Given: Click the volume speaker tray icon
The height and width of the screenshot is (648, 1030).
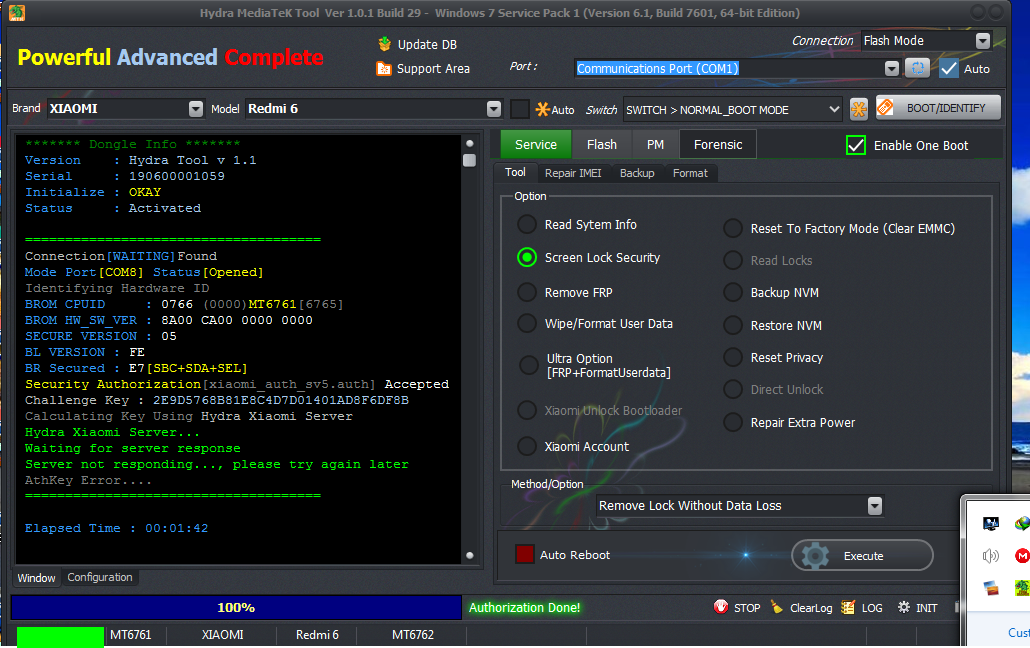Looking at the screenshot, I should click(x=991, y=556).
